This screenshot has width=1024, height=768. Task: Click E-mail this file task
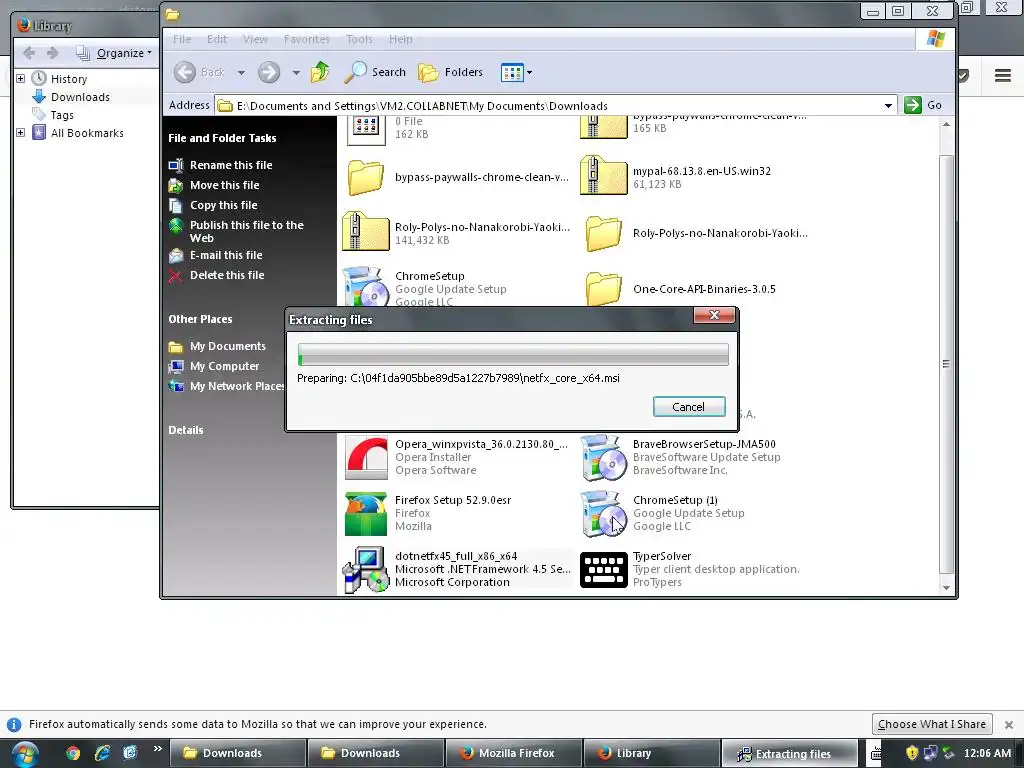226,255
